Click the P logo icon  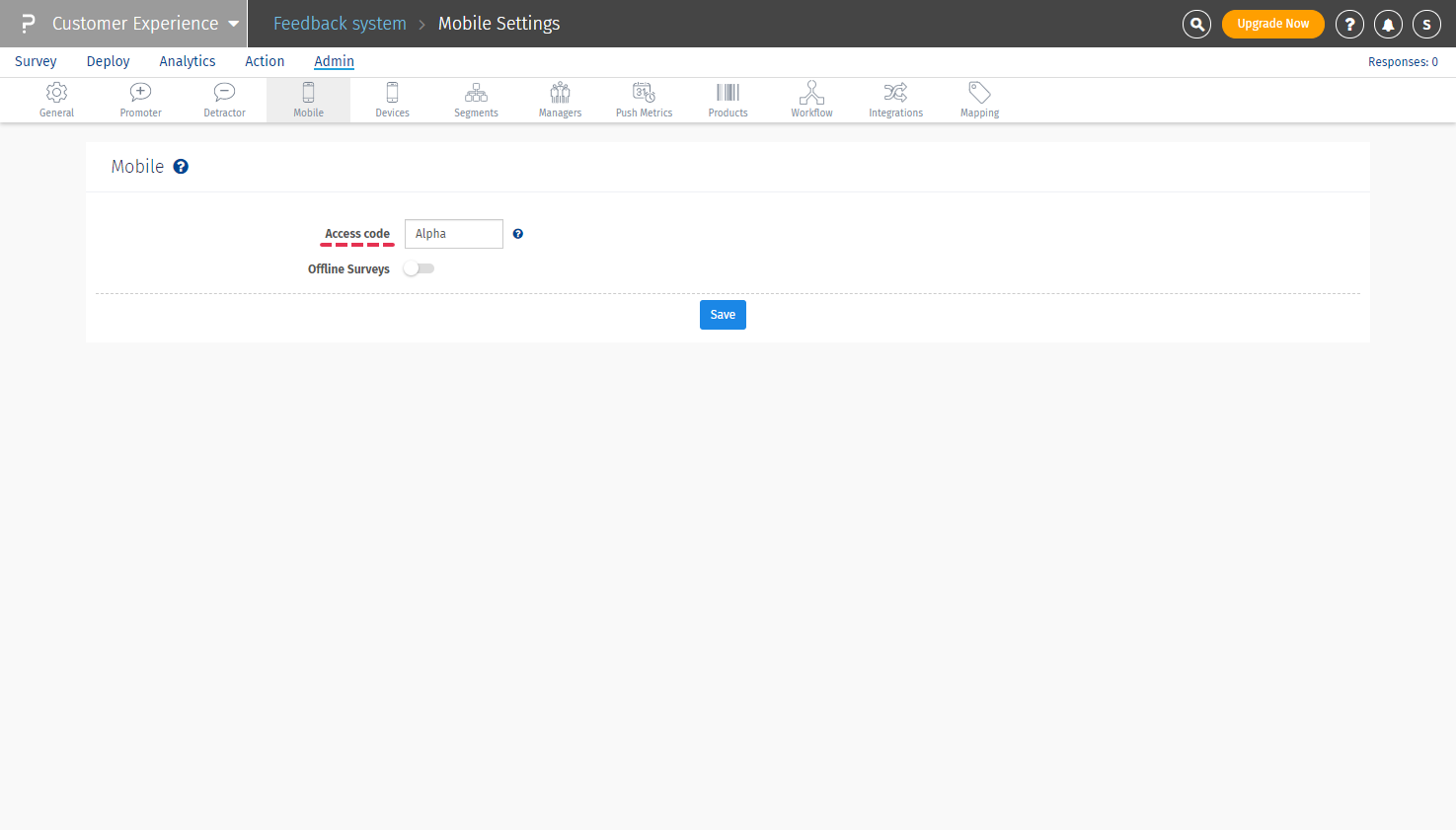pos(28,24)
